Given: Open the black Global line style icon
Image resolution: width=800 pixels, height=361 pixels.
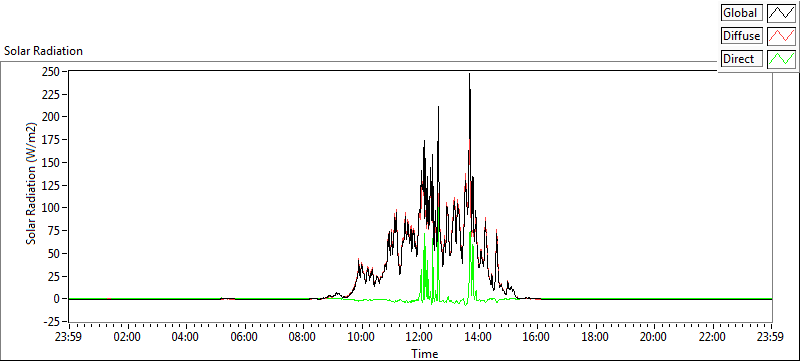Looking at the screenshot, I should [x=782, y=13].
